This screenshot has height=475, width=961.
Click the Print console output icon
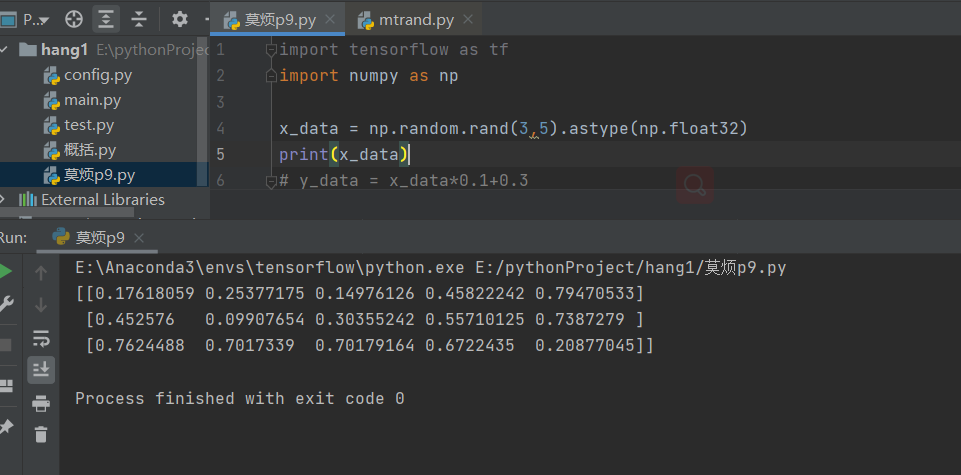pyautogui.click(x=41, y=403)
